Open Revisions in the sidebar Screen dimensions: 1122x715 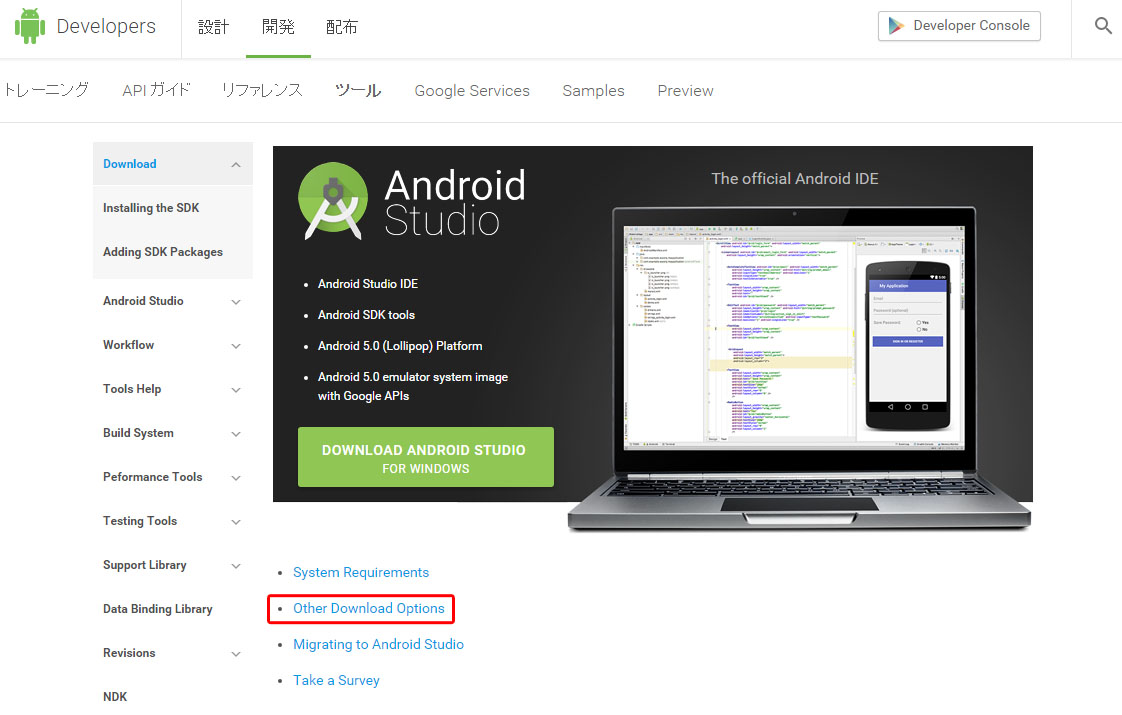129,653
